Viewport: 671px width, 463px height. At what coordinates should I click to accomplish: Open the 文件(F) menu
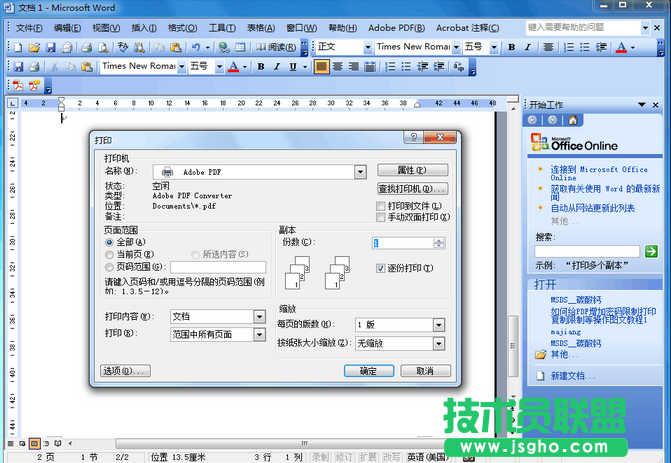pyautogui.click(x=29, y=28)
